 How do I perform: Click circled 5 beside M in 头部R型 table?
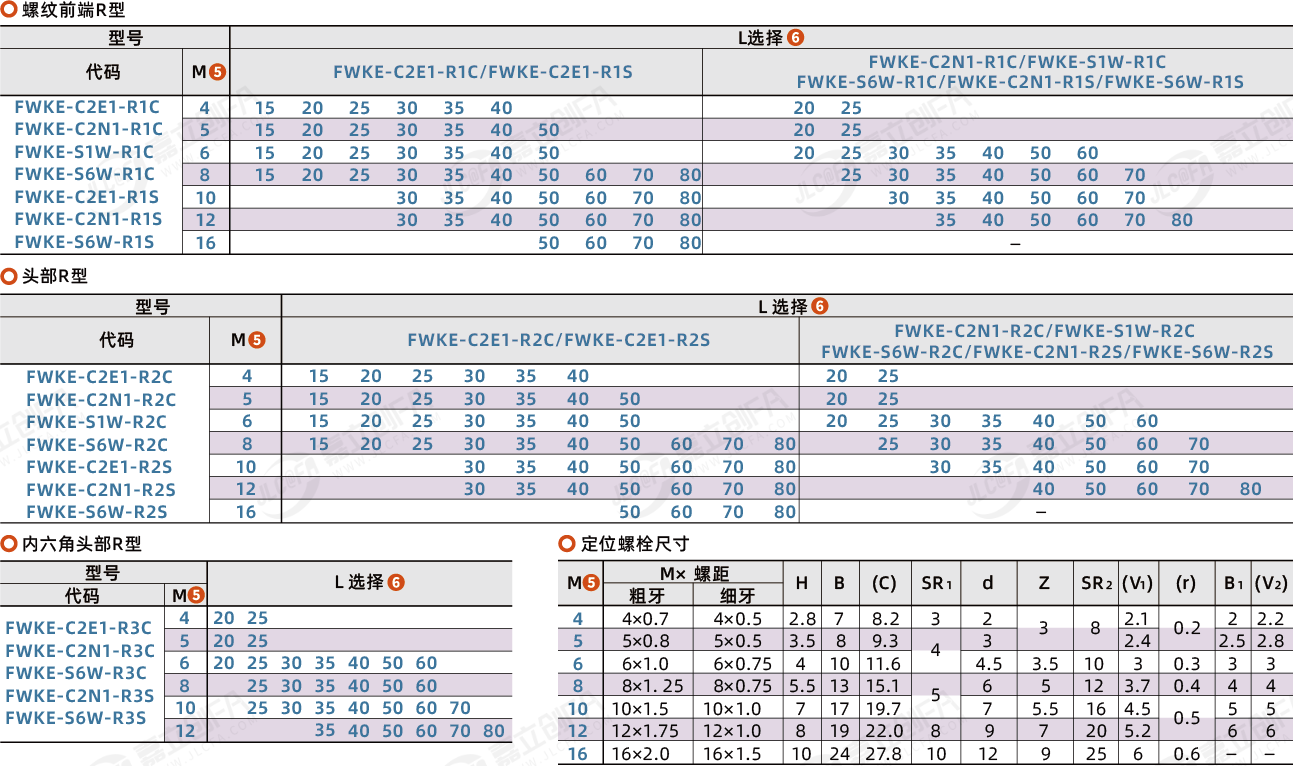click(256, 340)
